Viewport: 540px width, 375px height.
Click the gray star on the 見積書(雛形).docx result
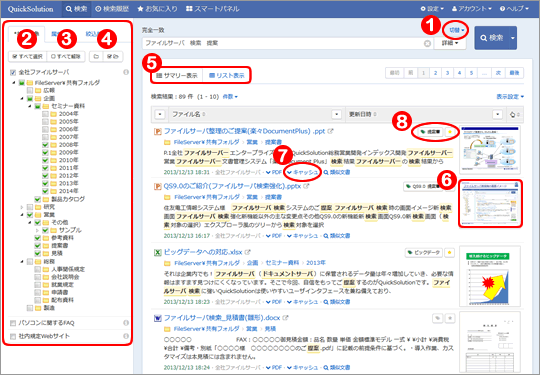[450, 319]
